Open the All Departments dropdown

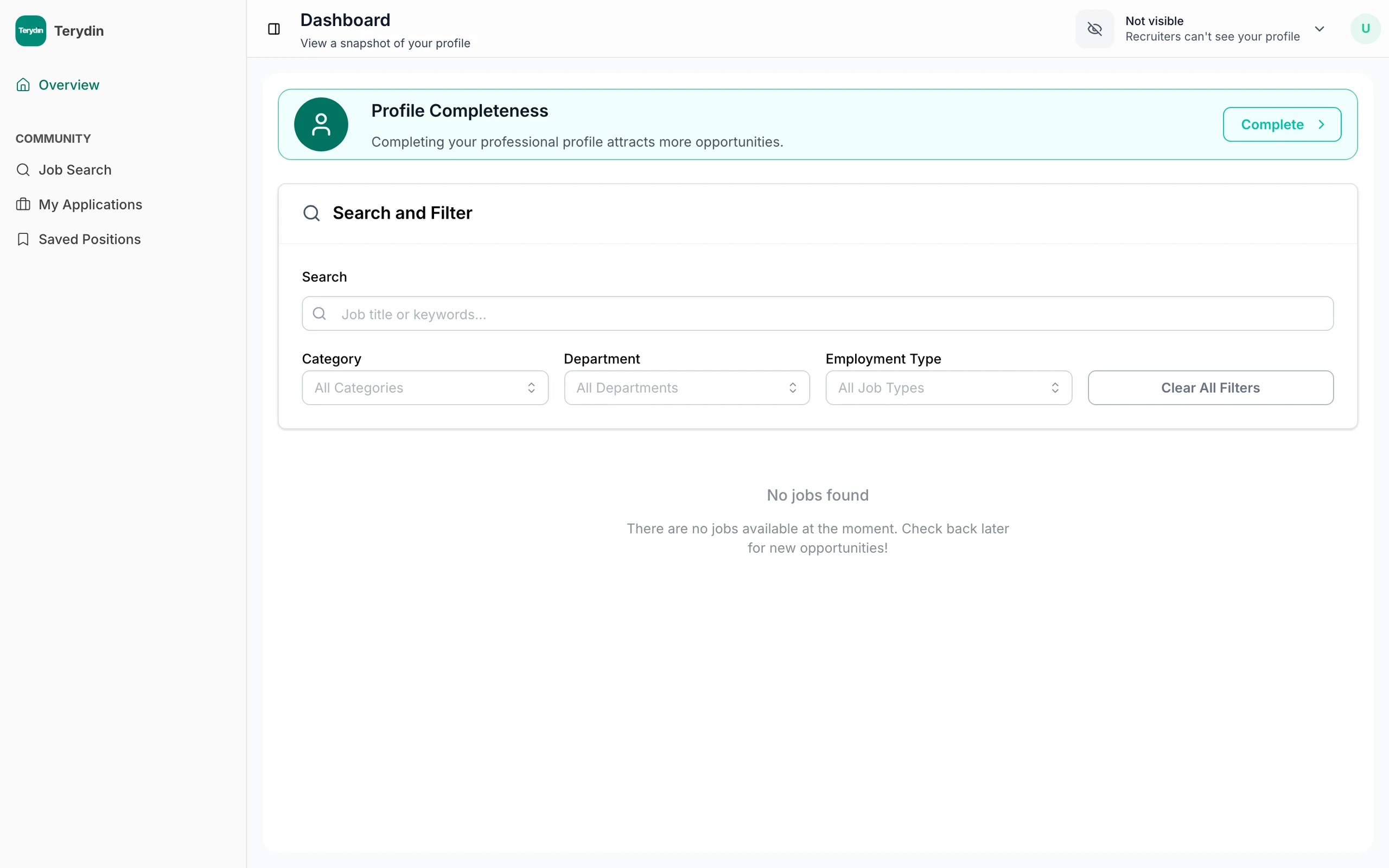[x=686, y=388]
